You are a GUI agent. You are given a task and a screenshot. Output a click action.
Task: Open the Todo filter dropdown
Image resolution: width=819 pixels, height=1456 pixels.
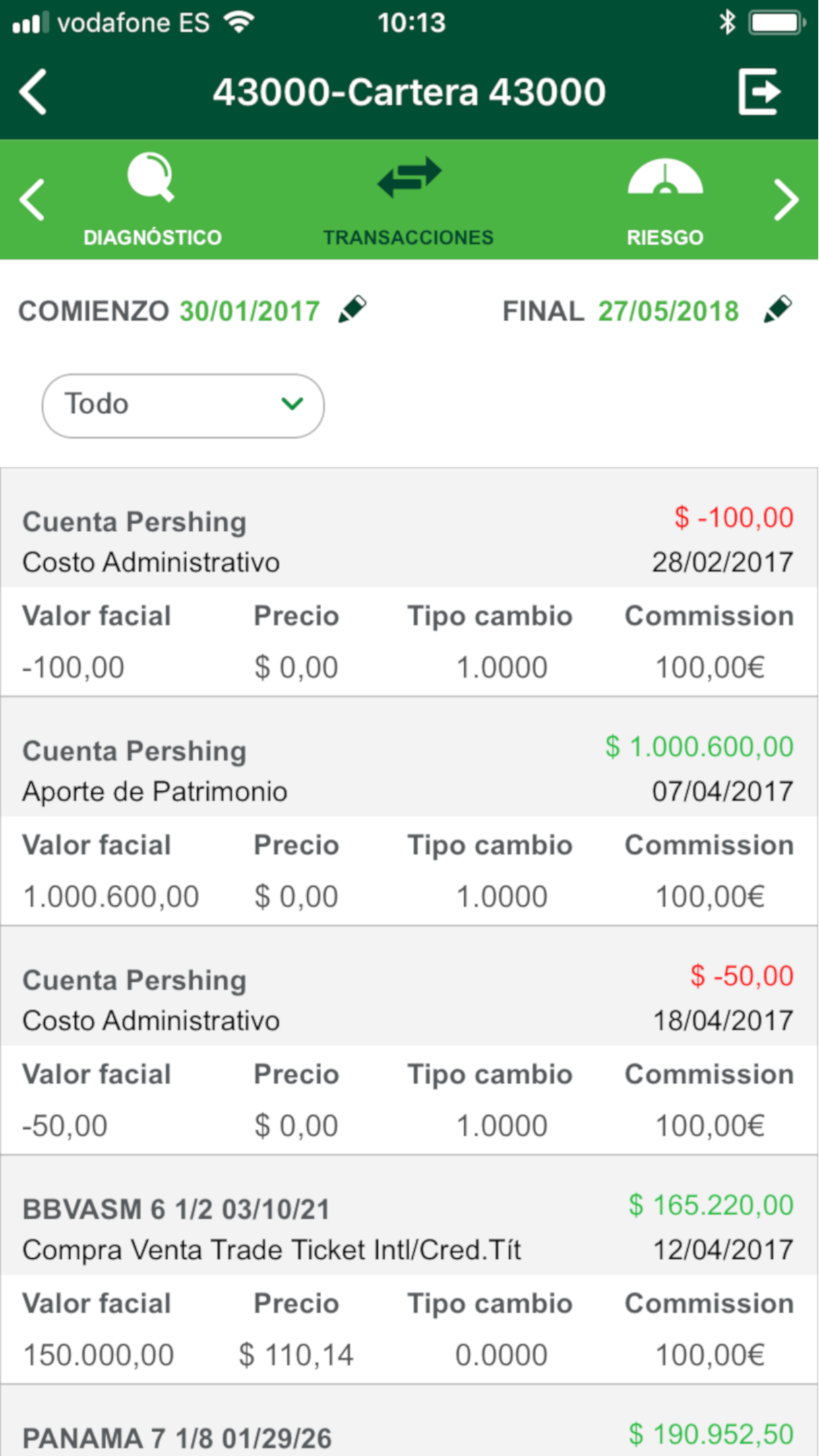coord(183,406)
